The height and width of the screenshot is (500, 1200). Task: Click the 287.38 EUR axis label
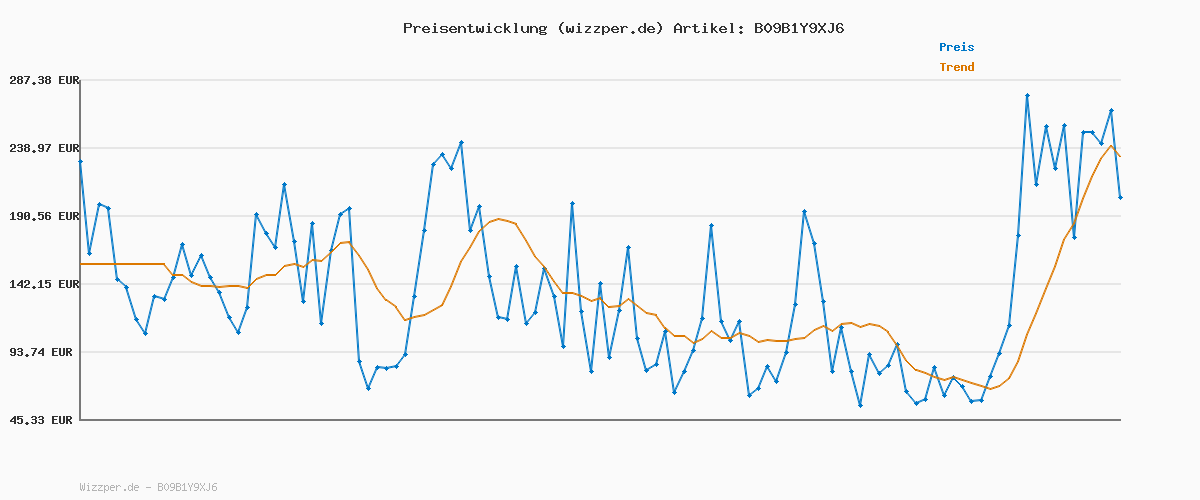coord(41,80)
